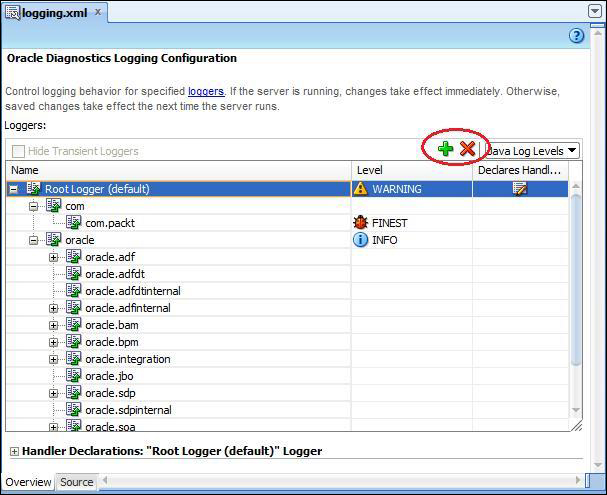Click the INFO icon on the oracle row

(x=360, y=240)
